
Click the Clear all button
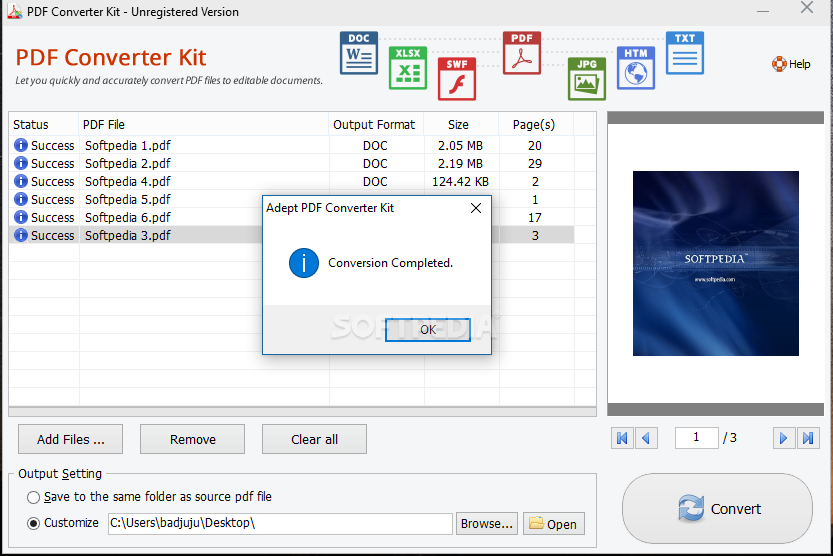tap(314, 439)
